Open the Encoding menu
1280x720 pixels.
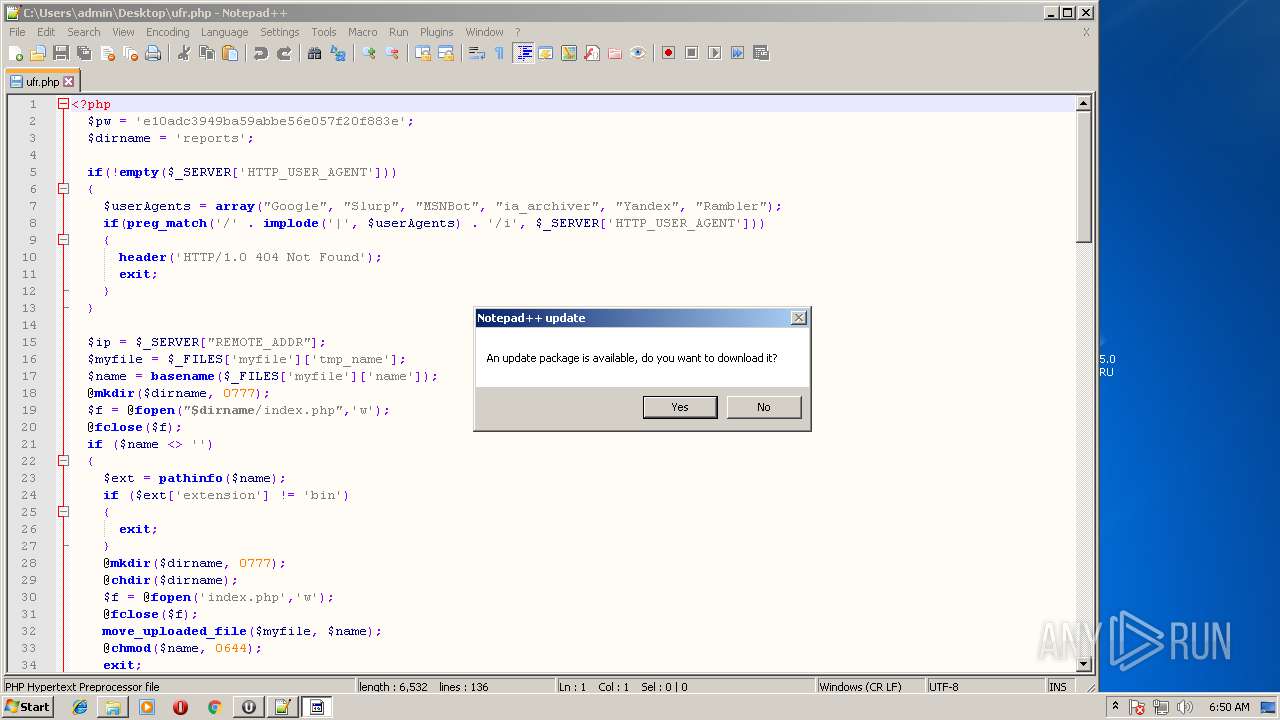pos(167,32)
